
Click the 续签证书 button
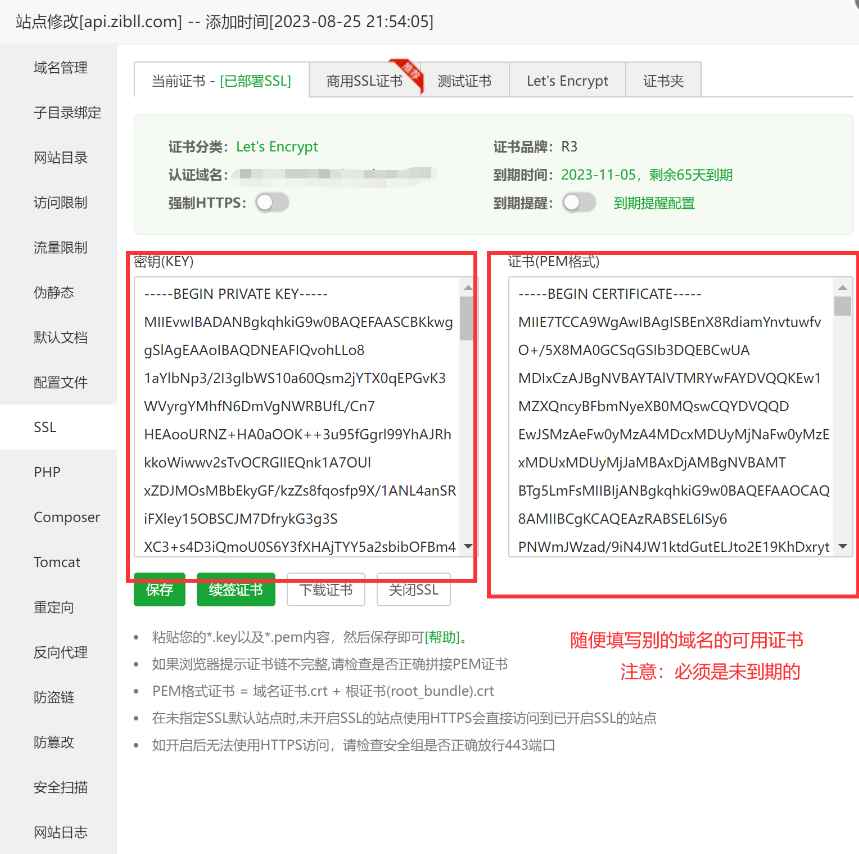coord(235,590)
